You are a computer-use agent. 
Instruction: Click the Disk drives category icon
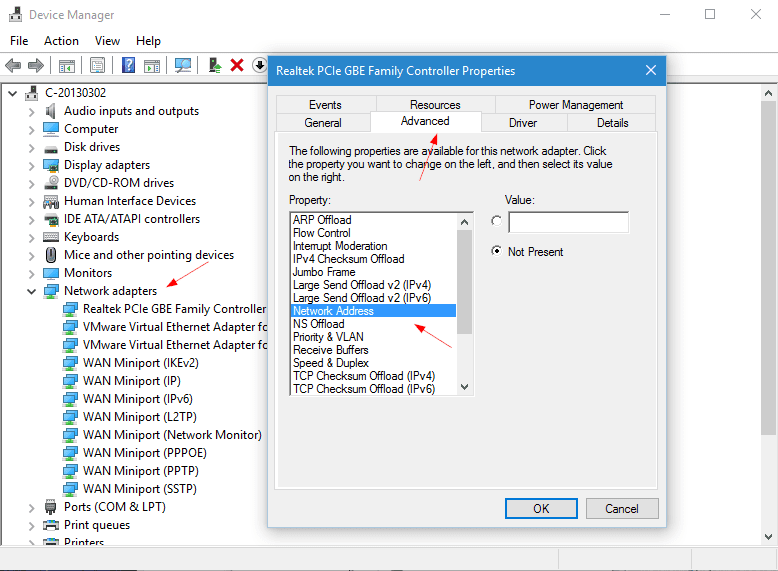click(x=51, y=148)
